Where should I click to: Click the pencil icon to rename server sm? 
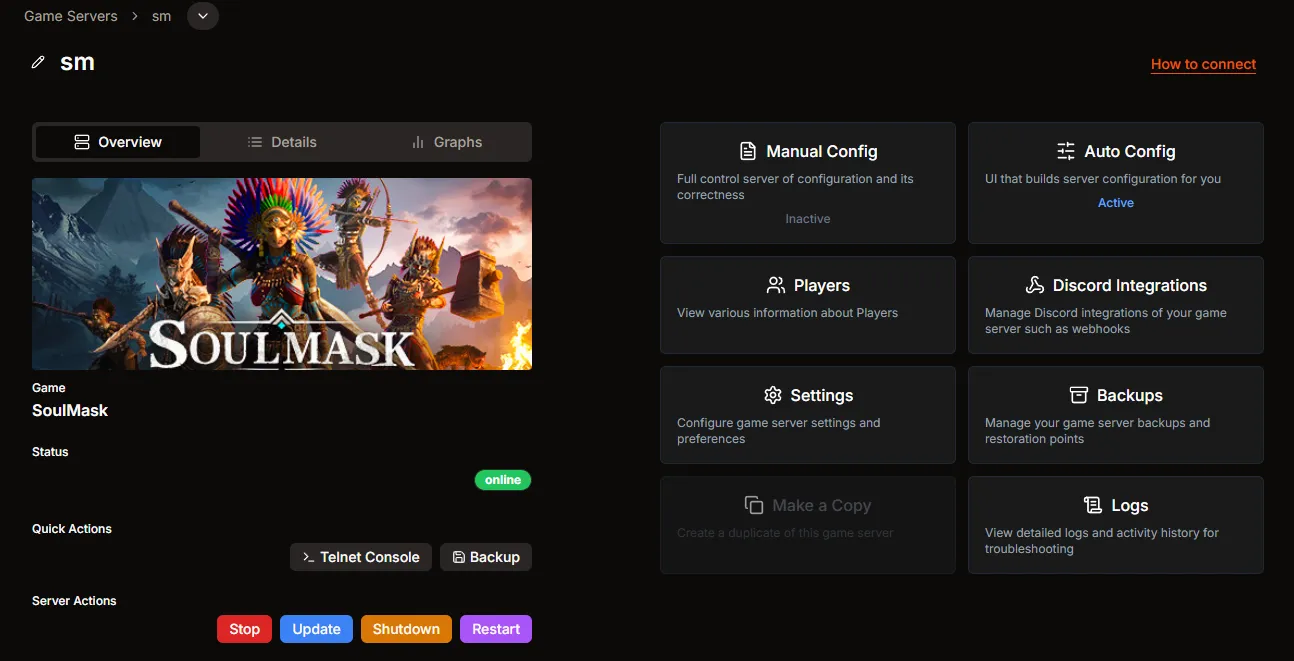pos(38,61)
